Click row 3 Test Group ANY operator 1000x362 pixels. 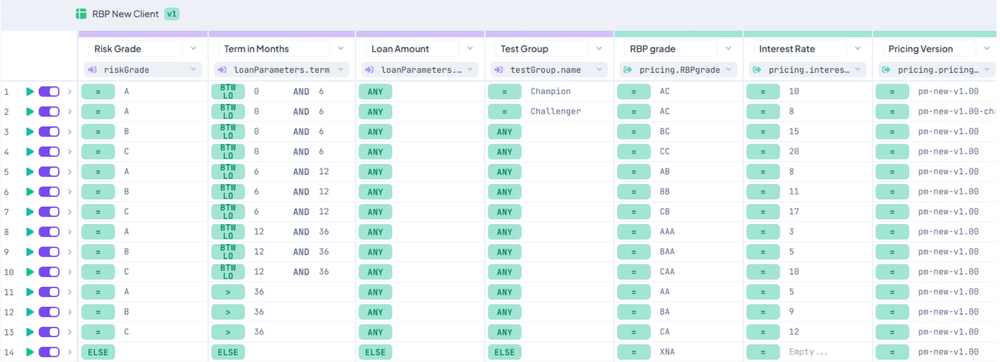coord(504,132)
